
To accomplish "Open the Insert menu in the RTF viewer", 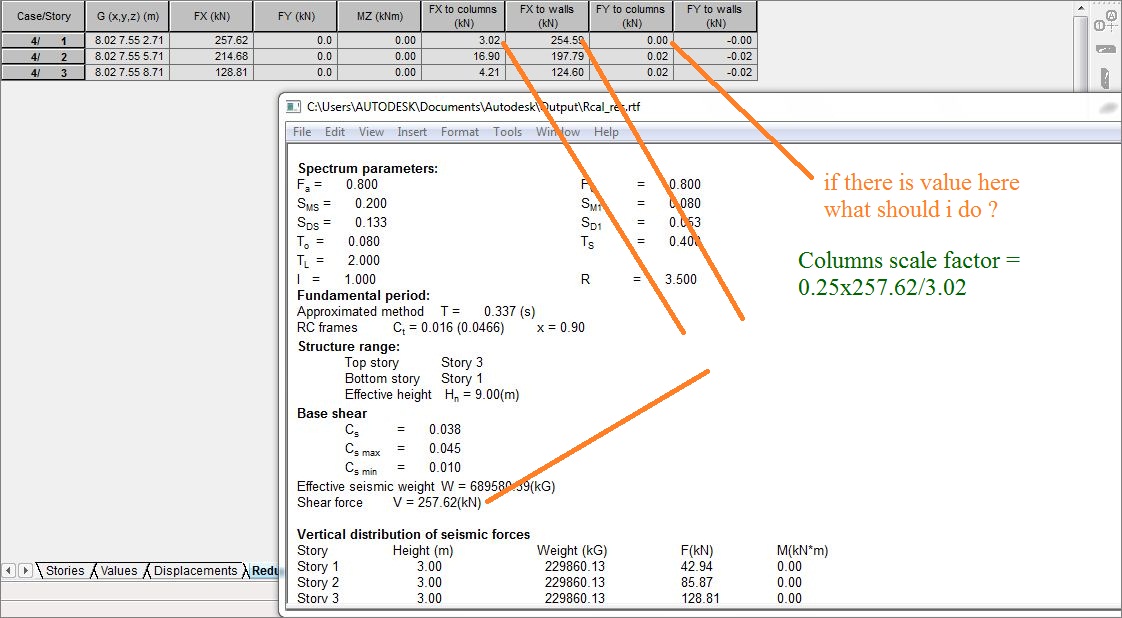I will tap(412, 132).
